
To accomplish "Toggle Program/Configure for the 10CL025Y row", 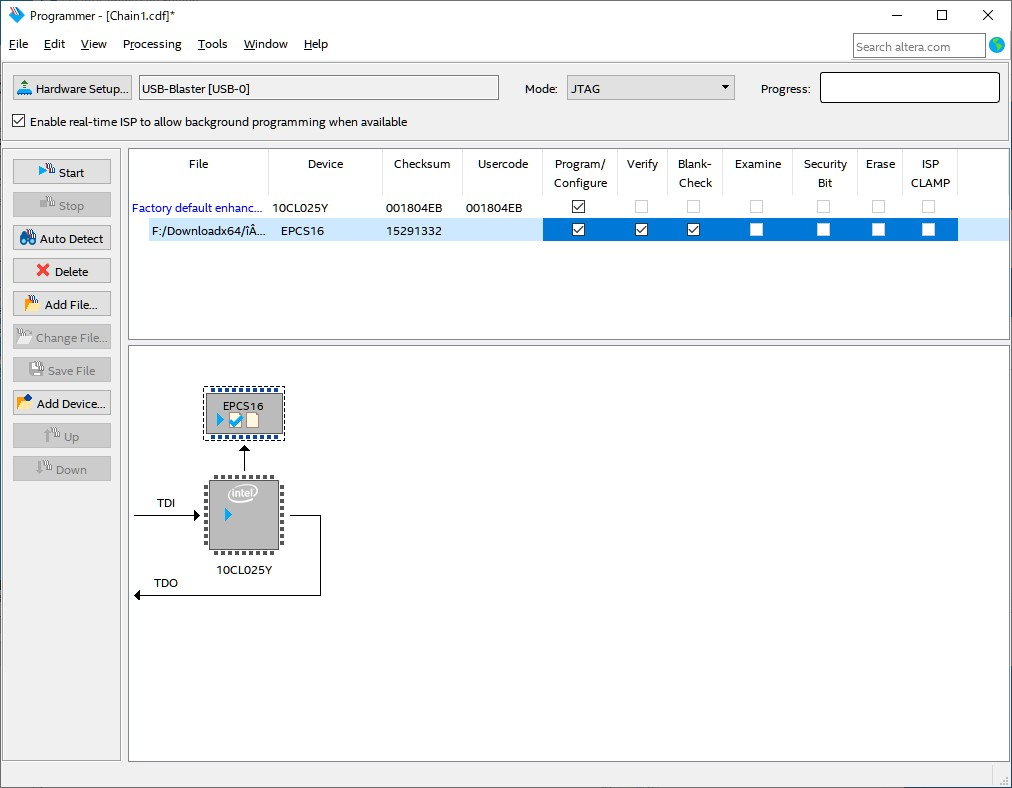I will [578, 207].
